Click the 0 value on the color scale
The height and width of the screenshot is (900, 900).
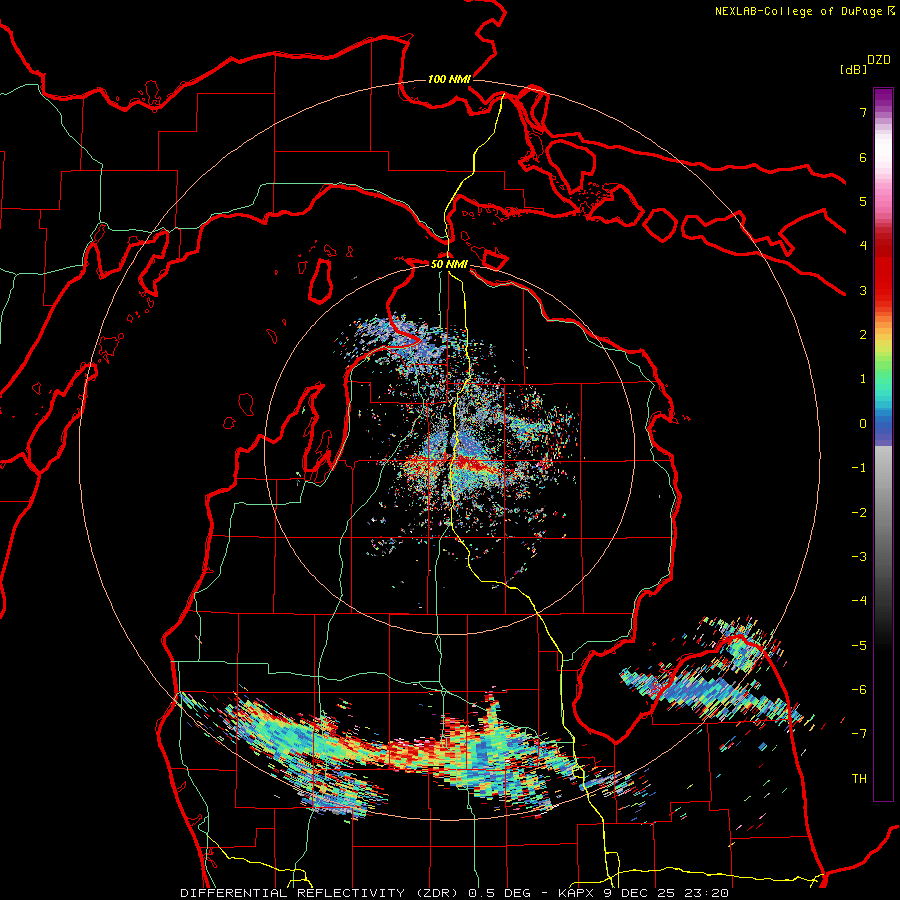point(863,424)
